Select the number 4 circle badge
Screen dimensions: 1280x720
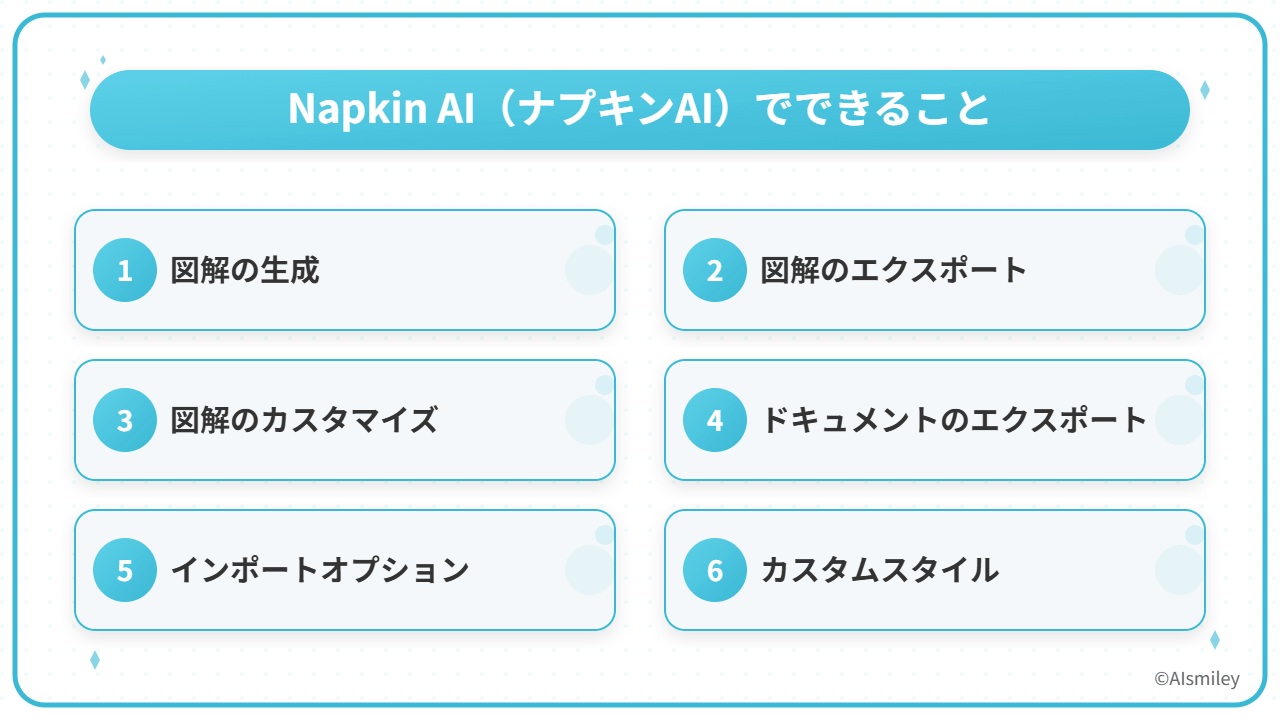pos(715,420)
